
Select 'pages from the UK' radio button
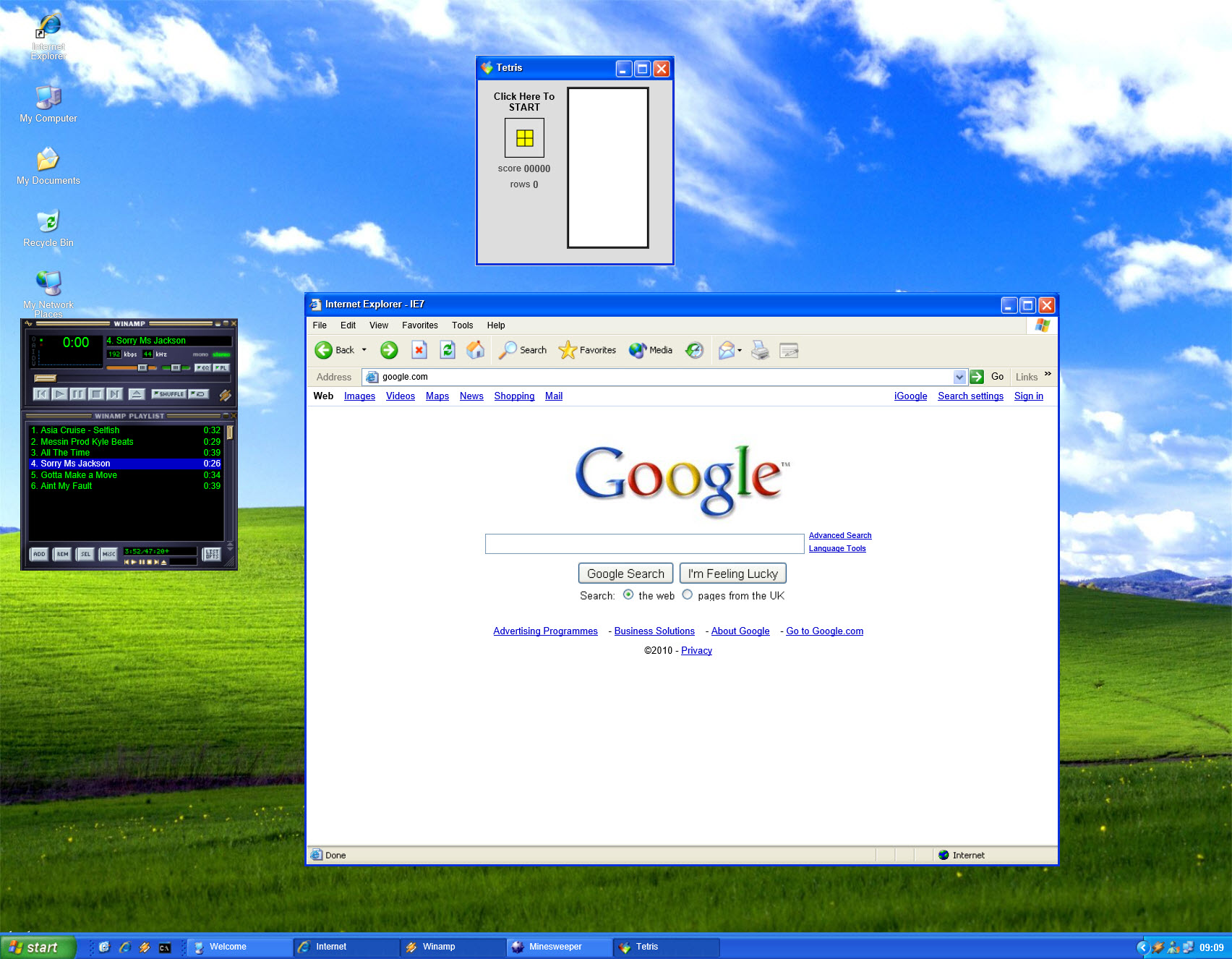click(x=687, y=594)
